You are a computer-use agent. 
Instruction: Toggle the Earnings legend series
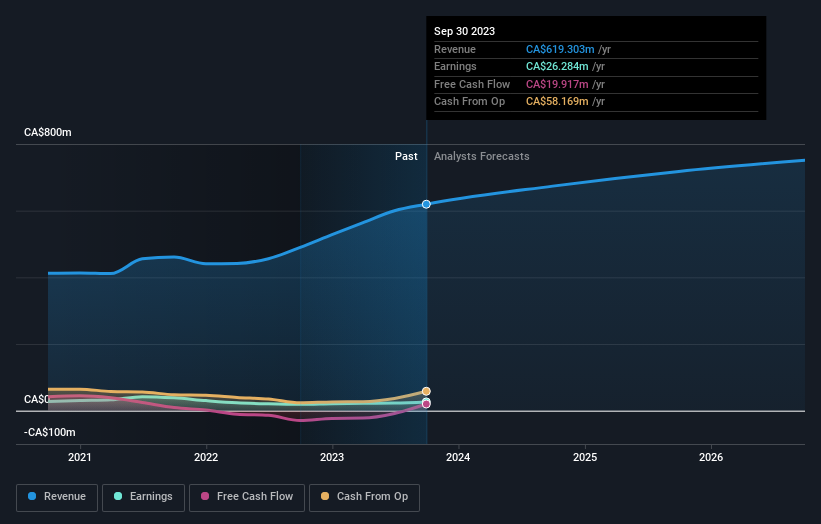143,497
